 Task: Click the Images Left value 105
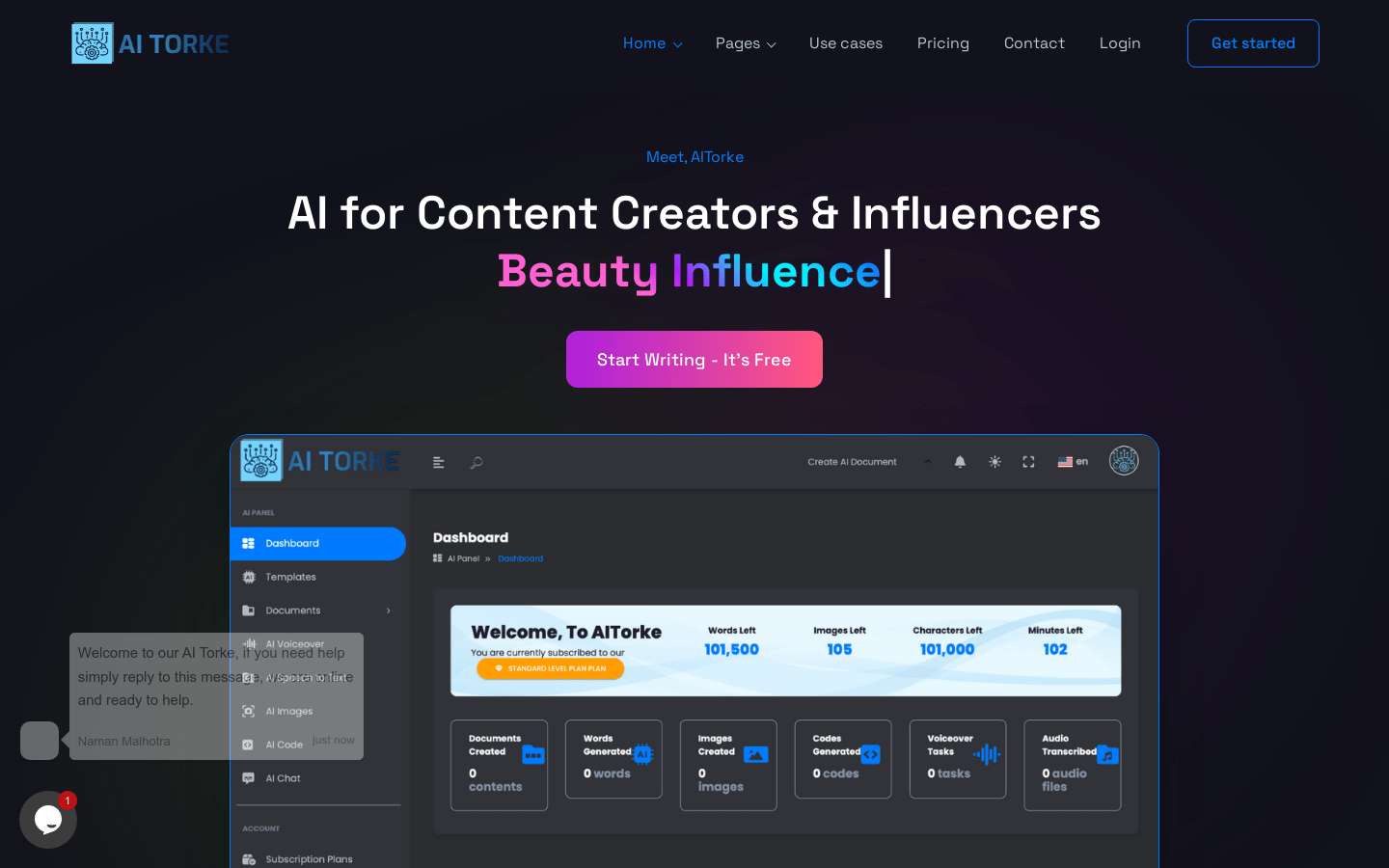[839, 650]
